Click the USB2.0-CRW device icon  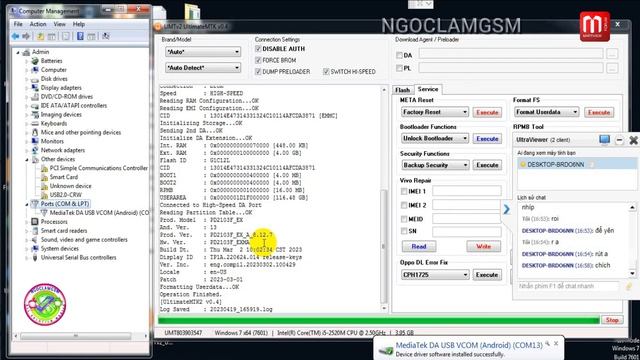44,195
